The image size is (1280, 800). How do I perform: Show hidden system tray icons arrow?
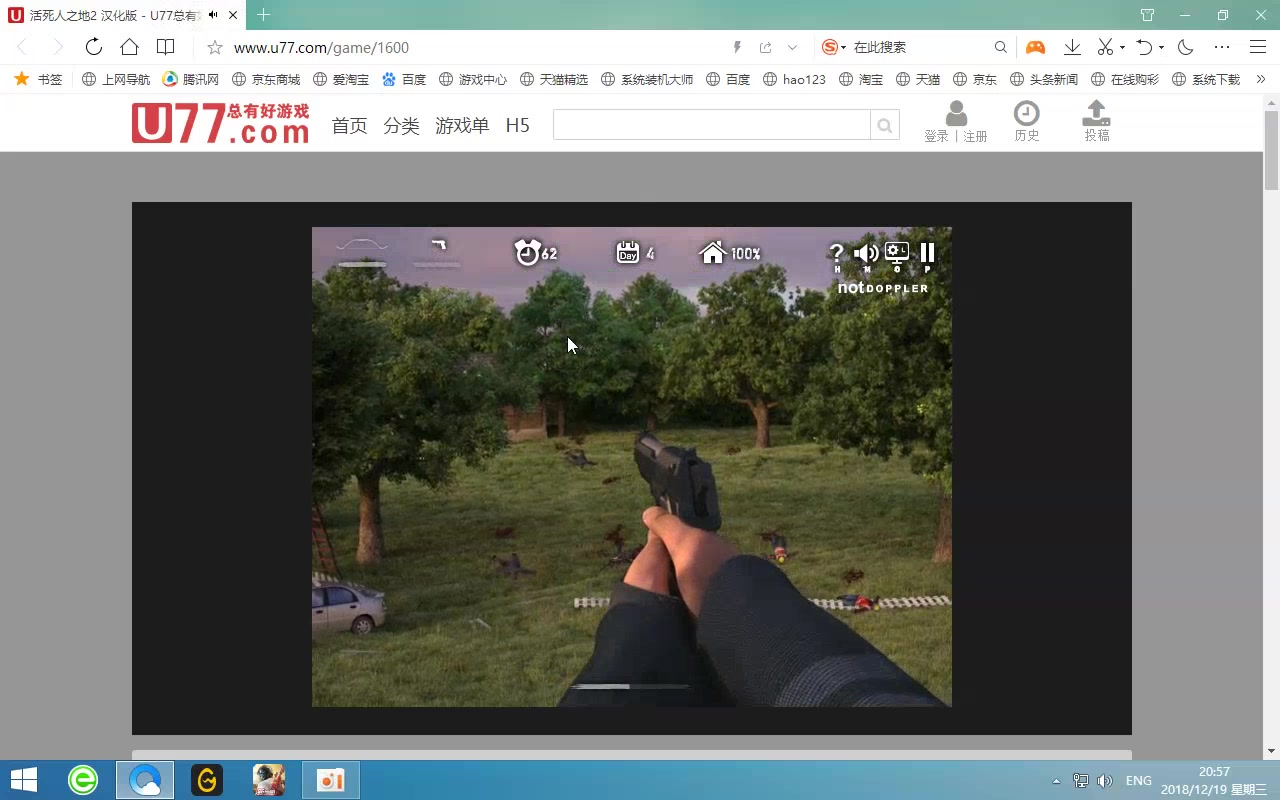coord(1056,781)
